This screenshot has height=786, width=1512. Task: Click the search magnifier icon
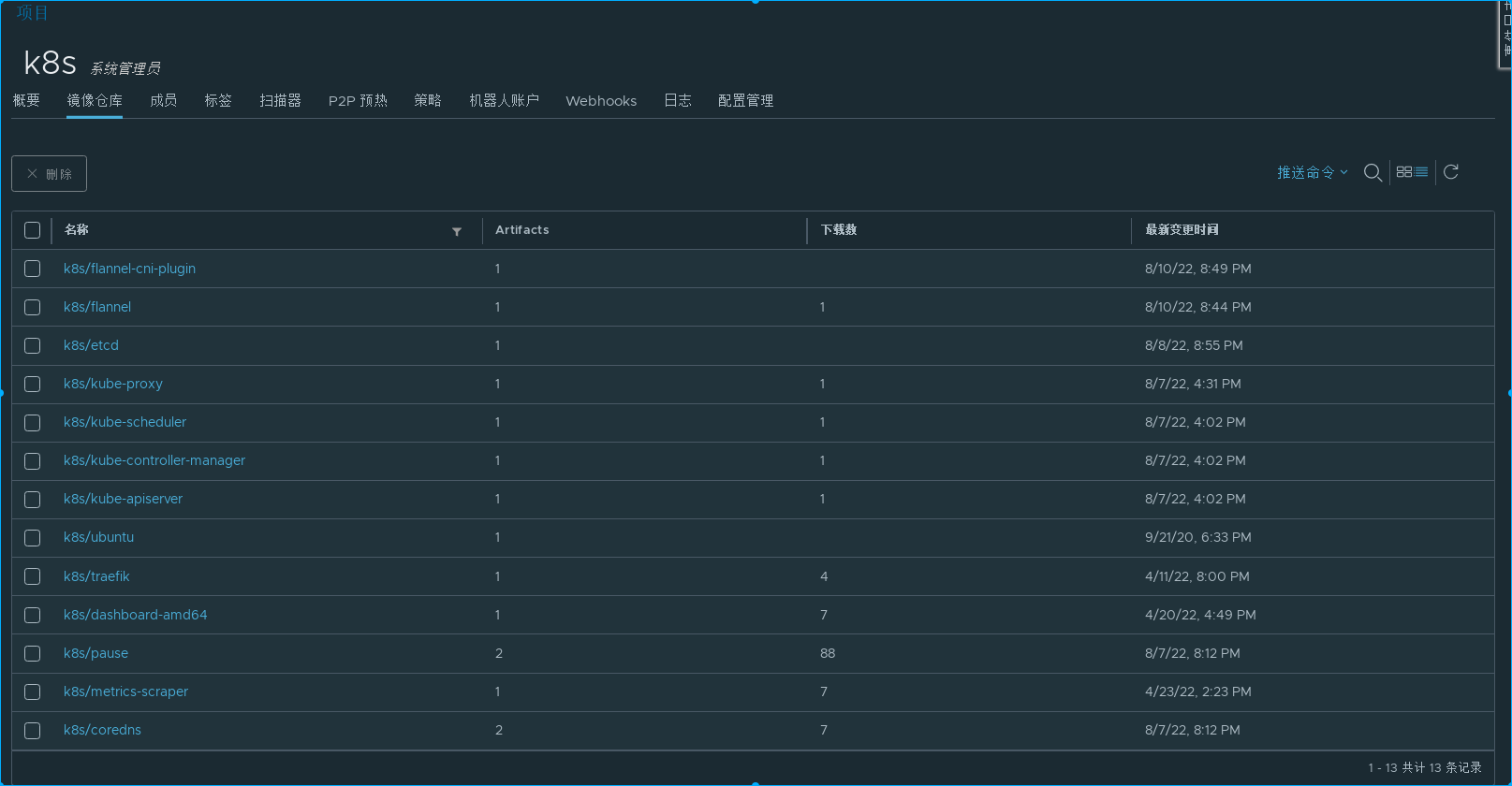(x=1373, y=172)
